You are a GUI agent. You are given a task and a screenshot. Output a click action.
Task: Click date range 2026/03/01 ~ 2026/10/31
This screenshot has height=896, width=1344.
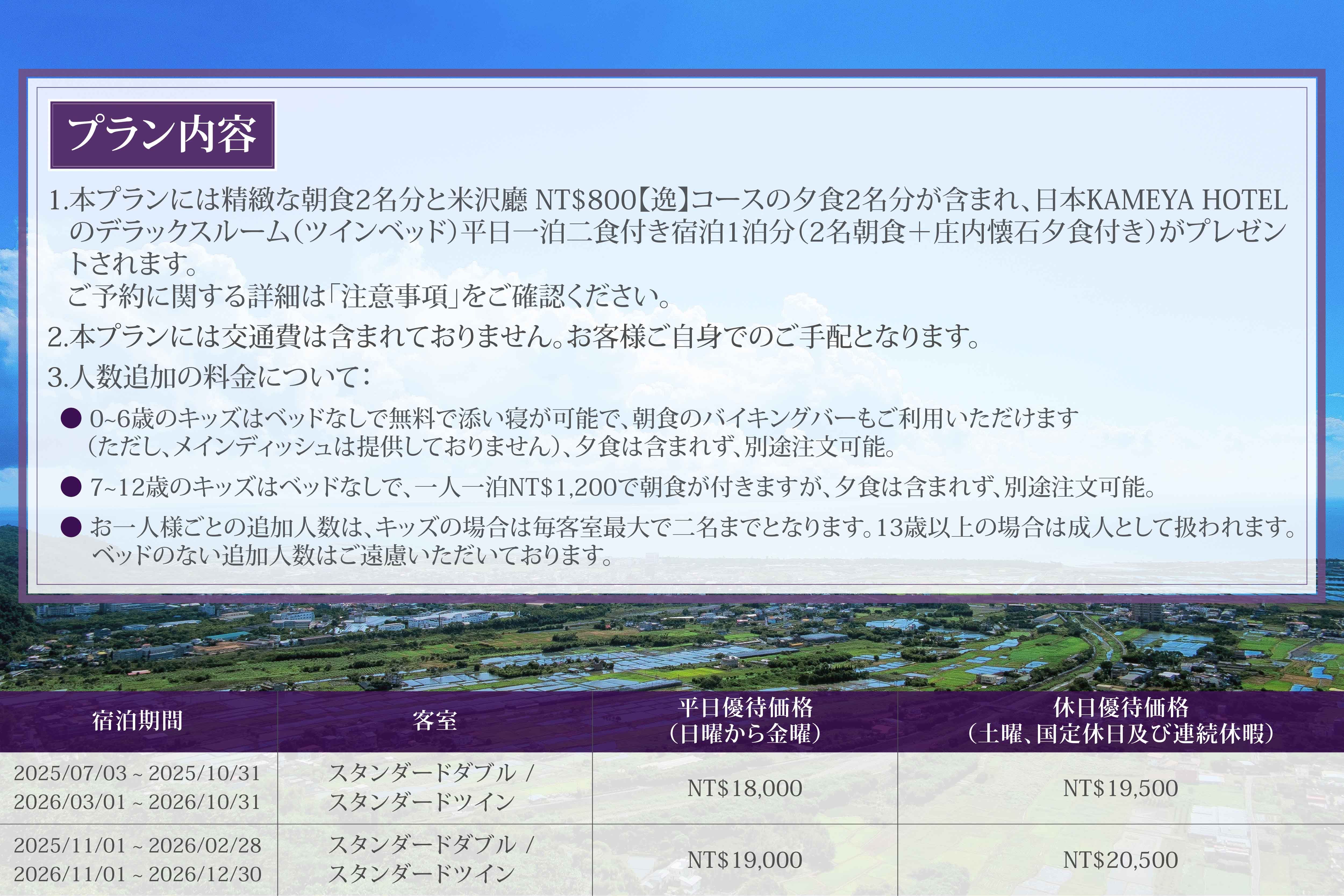137,802
